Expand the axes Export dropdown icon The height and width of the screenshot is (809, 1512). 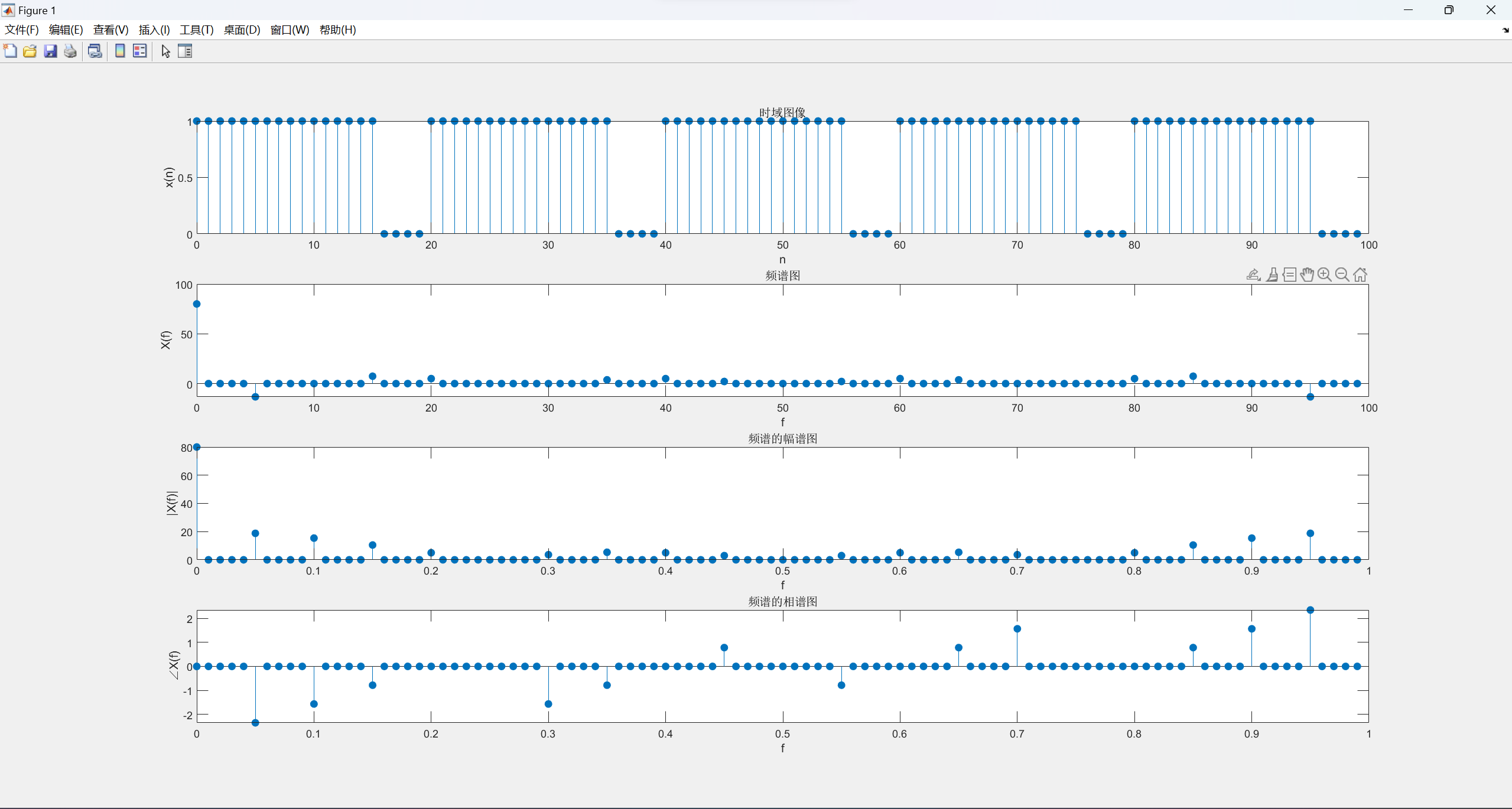tap(1253, 275)
